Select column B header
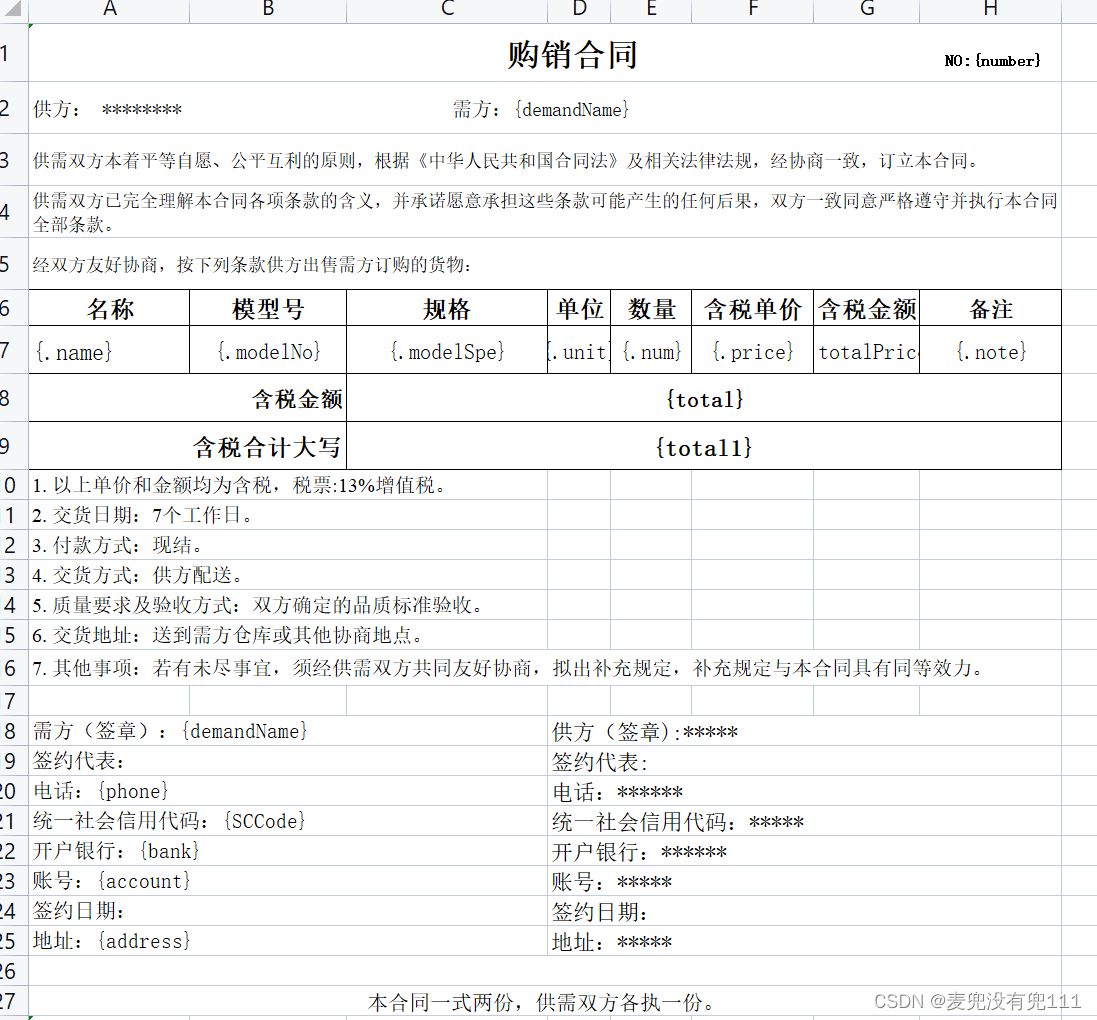 268,10
